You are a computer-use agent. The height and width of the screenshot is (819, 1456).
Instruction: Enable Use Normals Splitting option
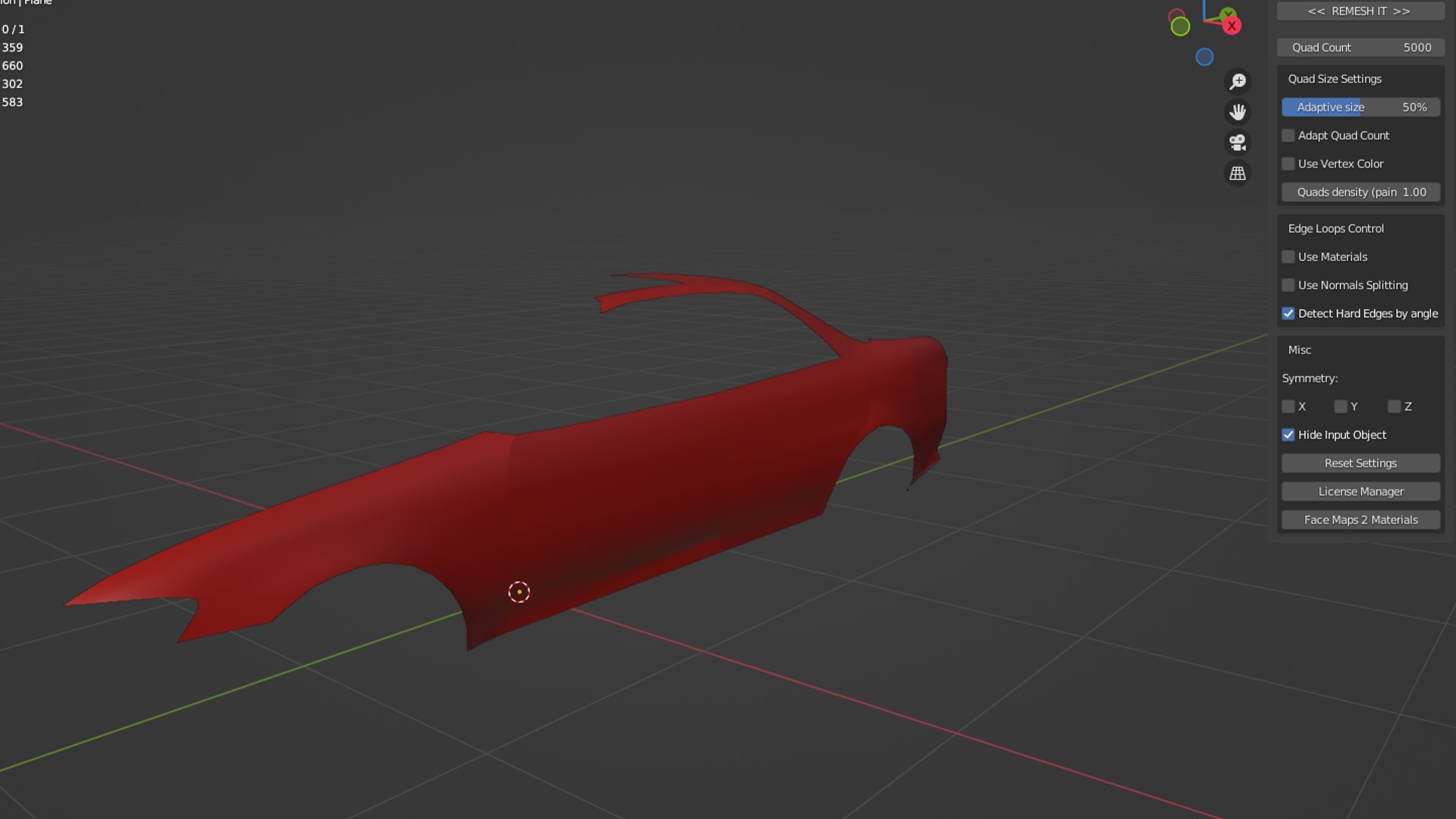(x=1288, y=286)
